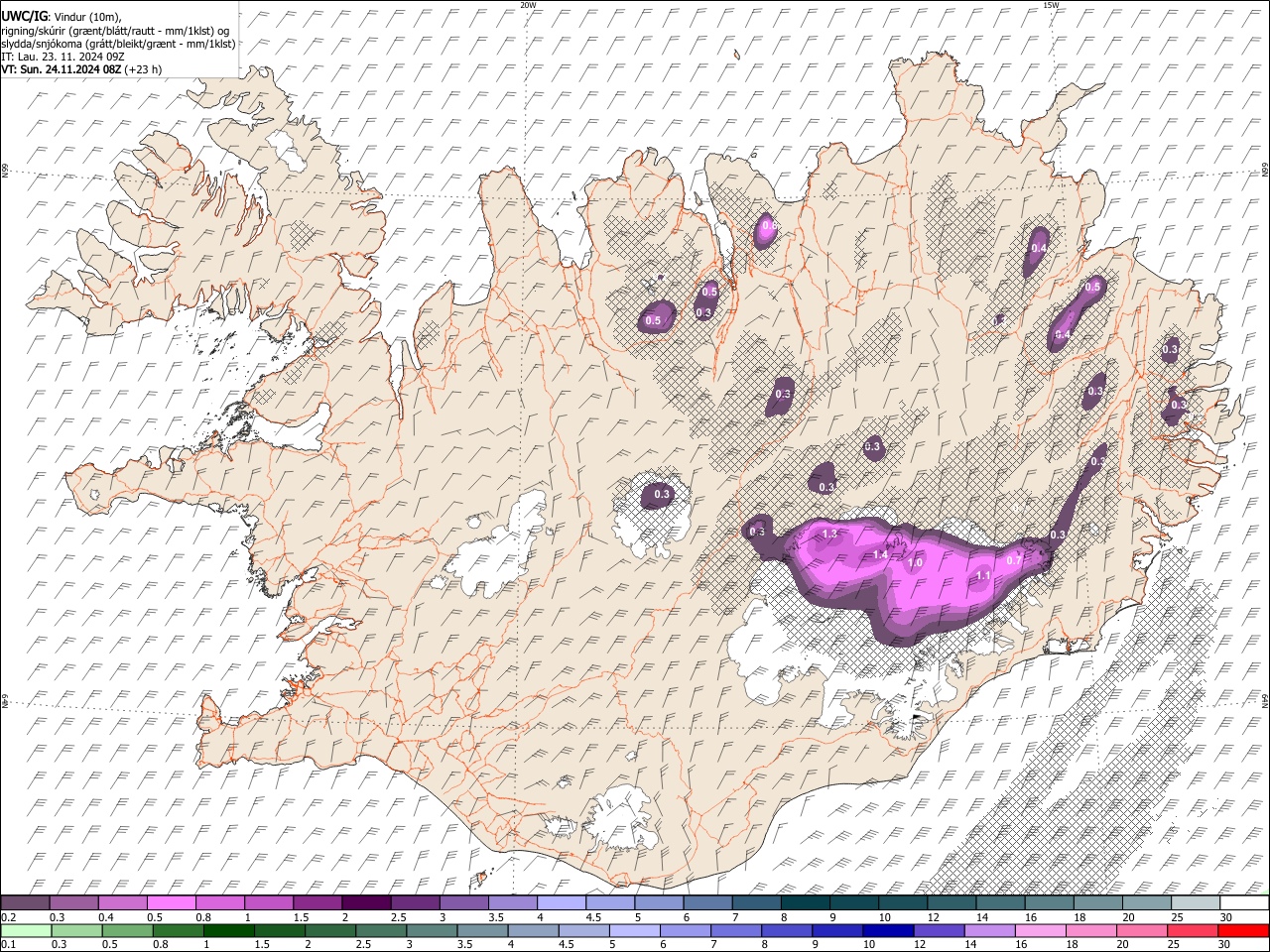Viewport: 1270px width, 952px height.
Task: Select the "VT: Sun. 24.11.2024 08Z (+23 h)" line
Action: [81, 69]
